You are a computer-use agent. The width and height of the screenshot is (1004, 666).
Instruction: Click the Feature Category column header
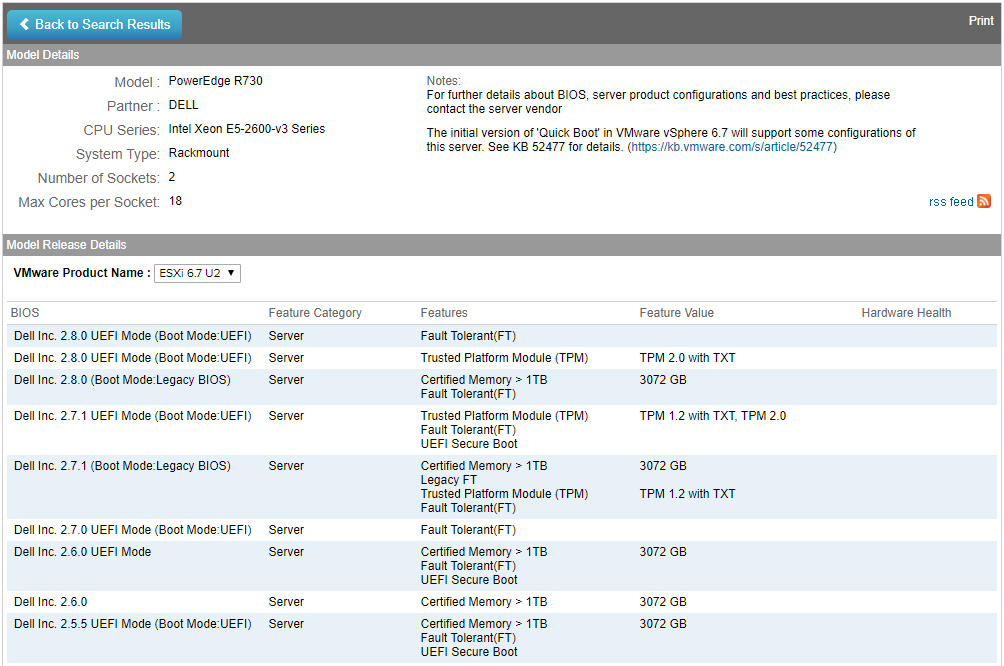(x=315, y=313)
